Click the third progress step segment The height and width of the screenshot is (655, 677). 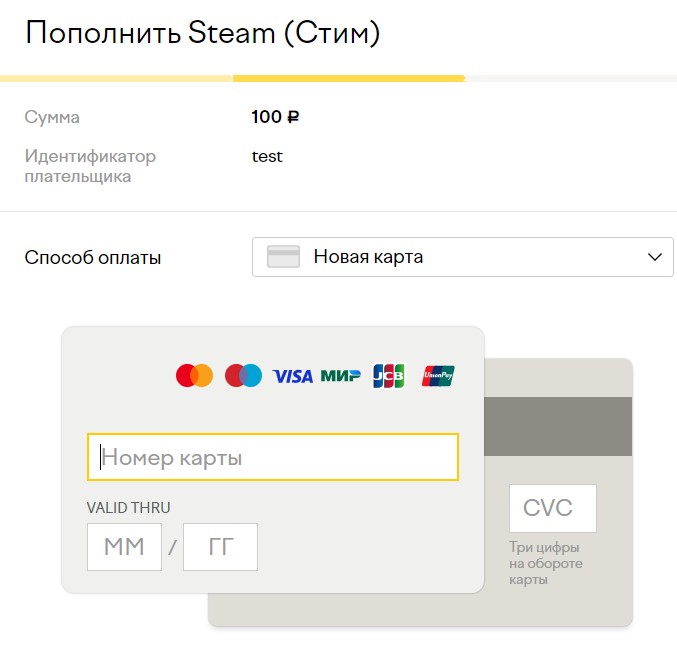(570, 78)
